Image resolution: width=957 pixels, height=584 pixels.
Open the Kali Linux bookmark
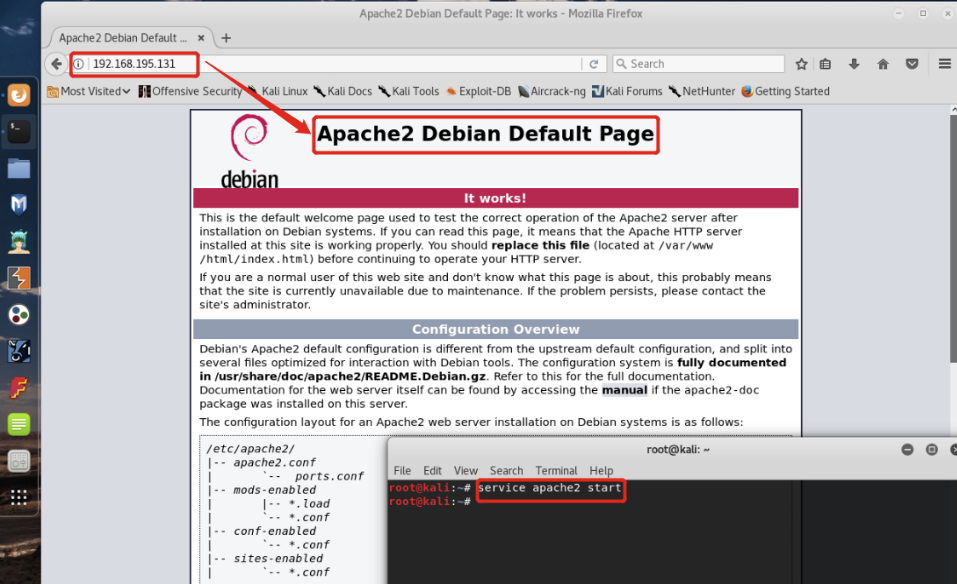click(x=278, y=92)
